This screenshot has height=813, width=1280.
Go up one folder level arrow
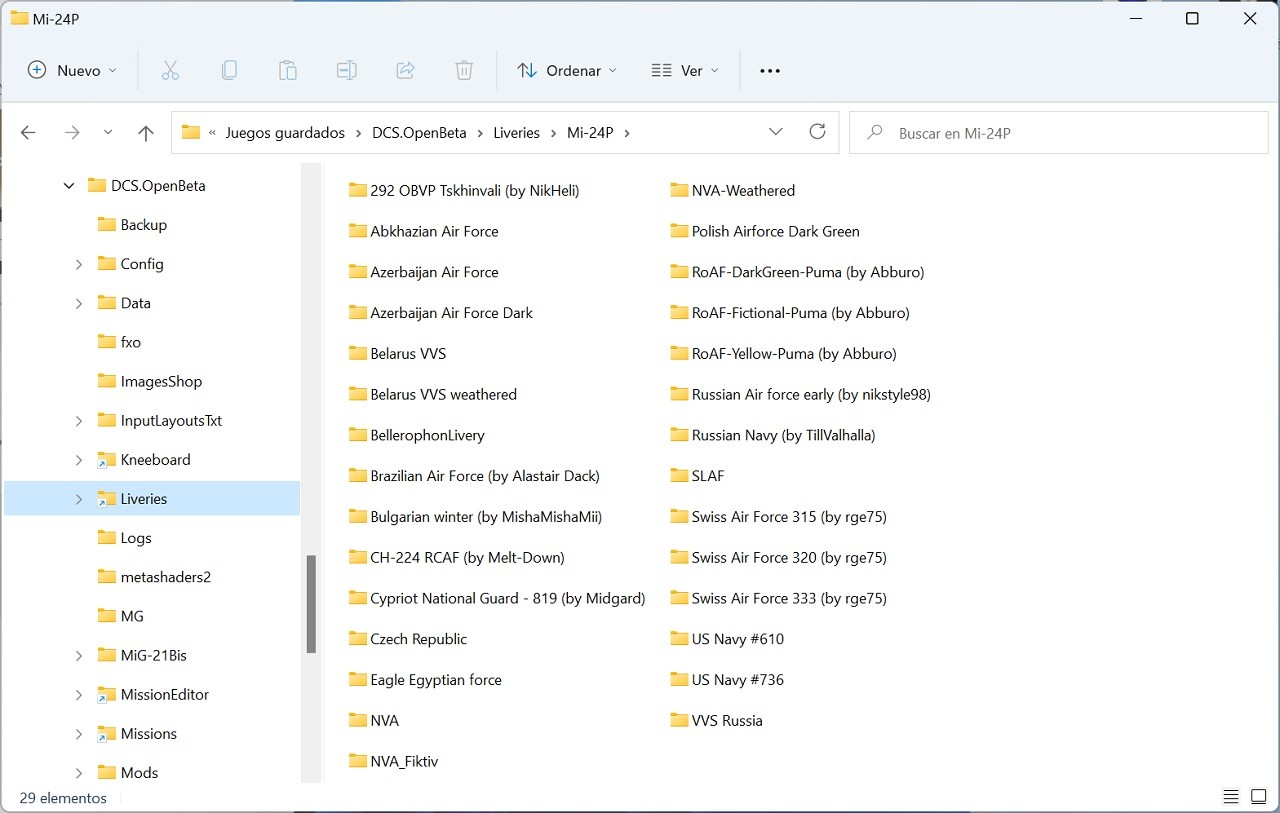tap(146, 133)
